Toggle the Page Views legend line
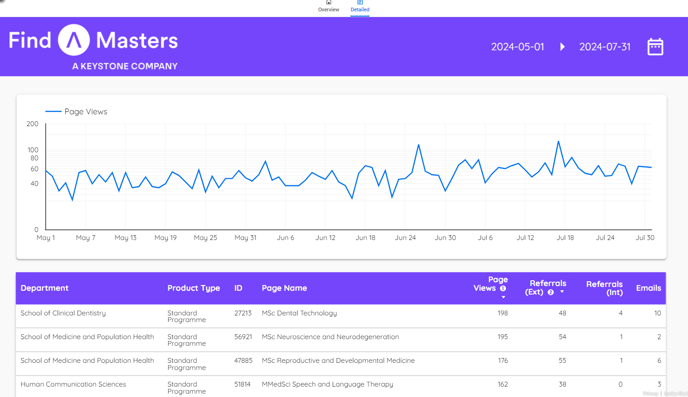688x397 pixels. click(x=53, y=111)
